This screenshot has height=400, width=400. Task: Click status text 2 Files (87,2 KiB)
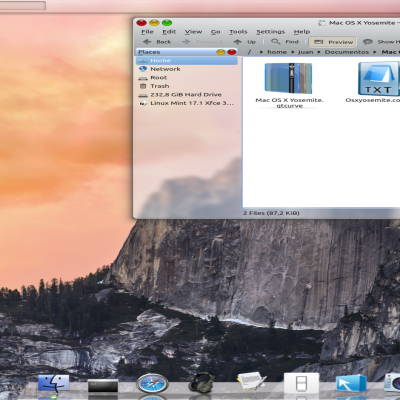271,213
